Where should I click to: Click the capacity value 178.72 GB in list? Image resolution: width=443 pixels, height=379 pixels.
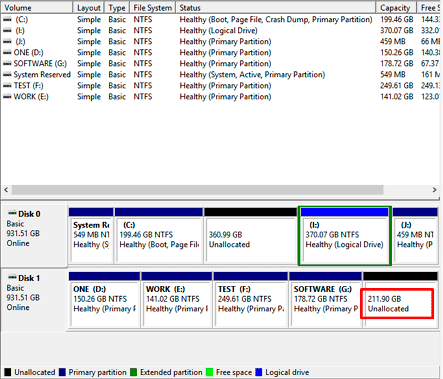point(397,64)
